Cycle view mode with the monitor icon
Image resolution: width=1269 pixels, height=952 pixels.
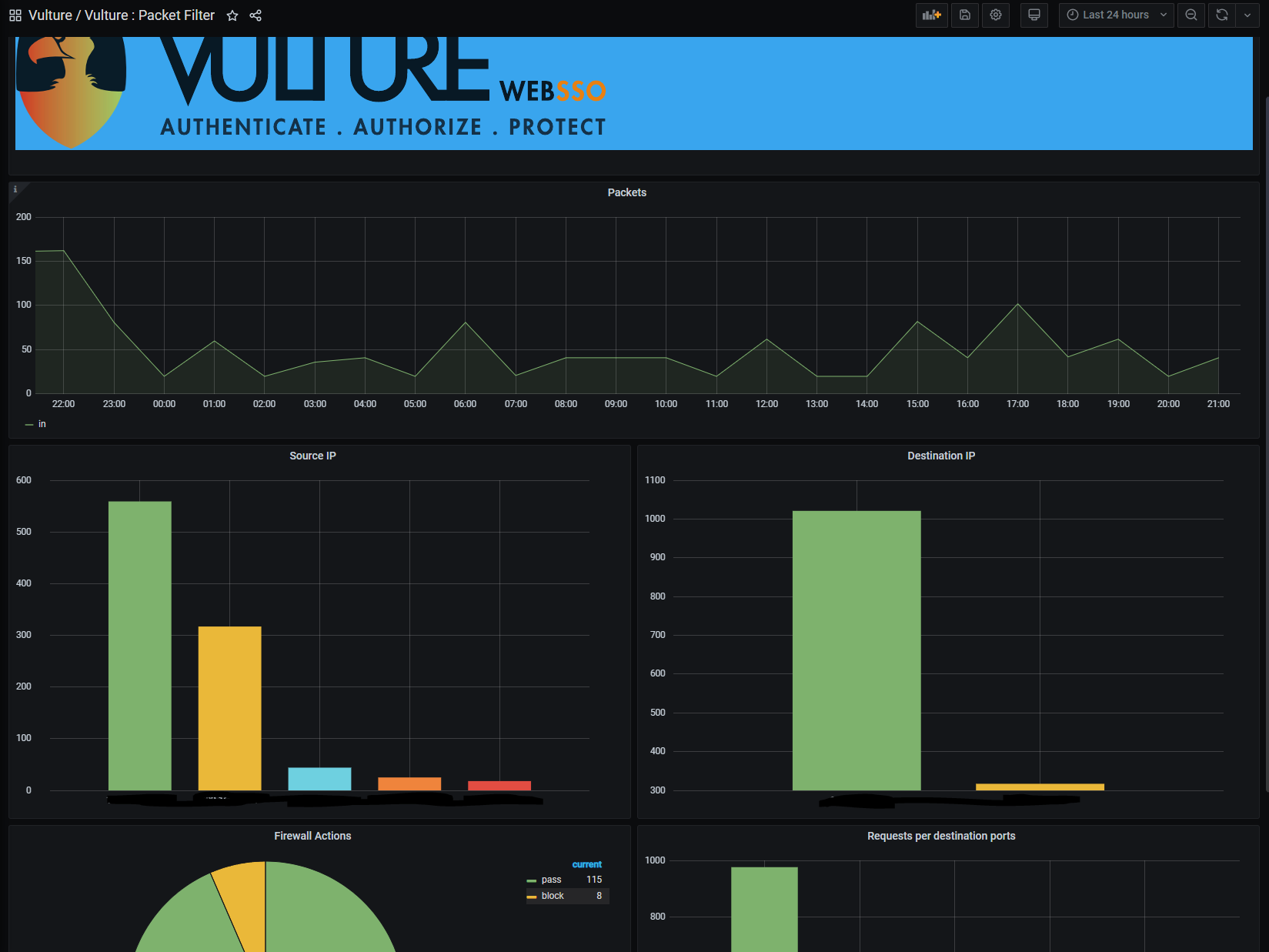1034,15
